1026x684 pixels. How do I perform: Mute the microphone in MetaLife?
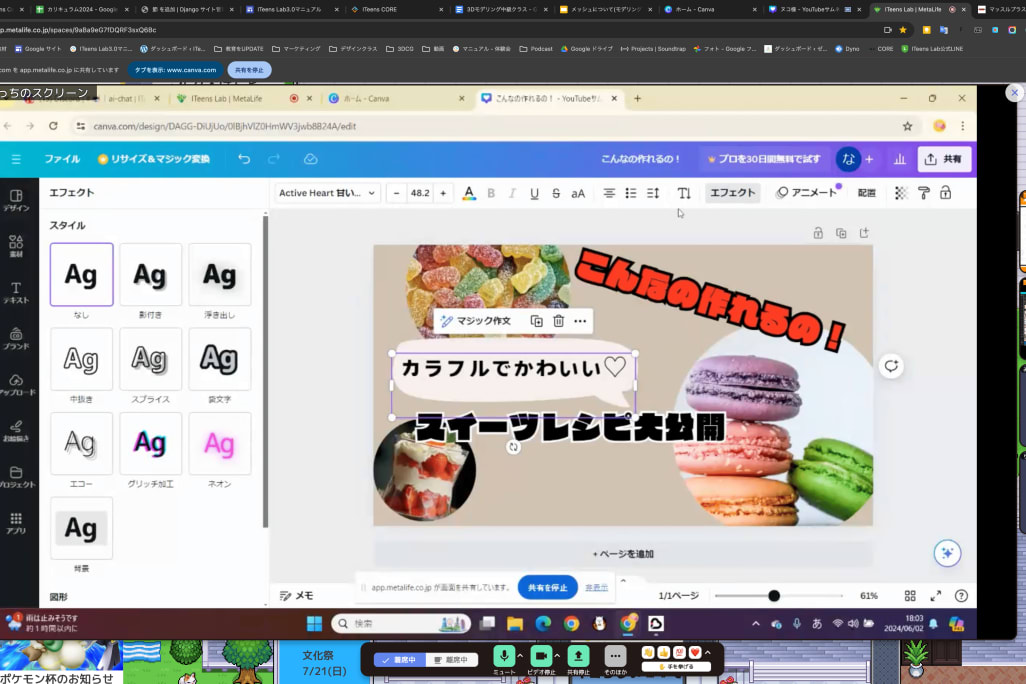point(503,655)
